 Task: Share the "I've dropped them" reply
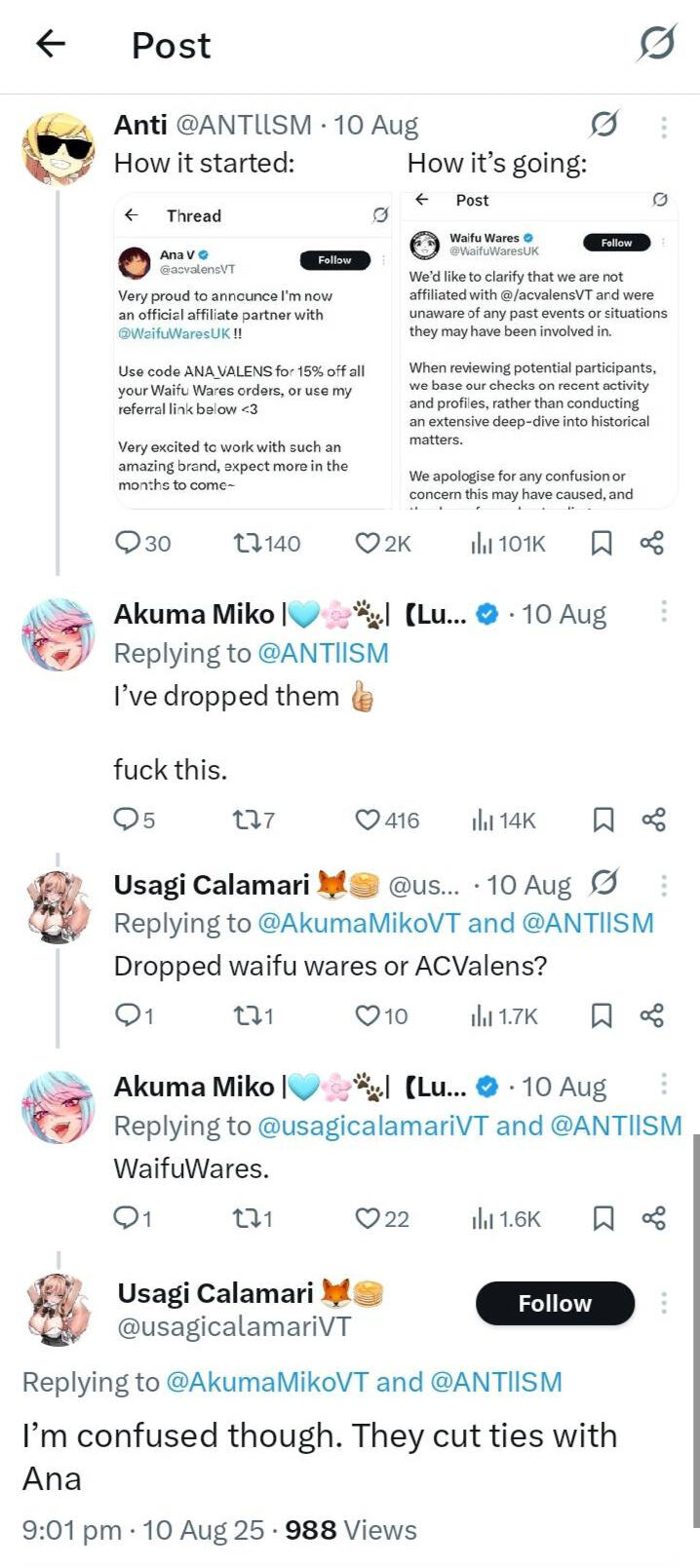653,821
